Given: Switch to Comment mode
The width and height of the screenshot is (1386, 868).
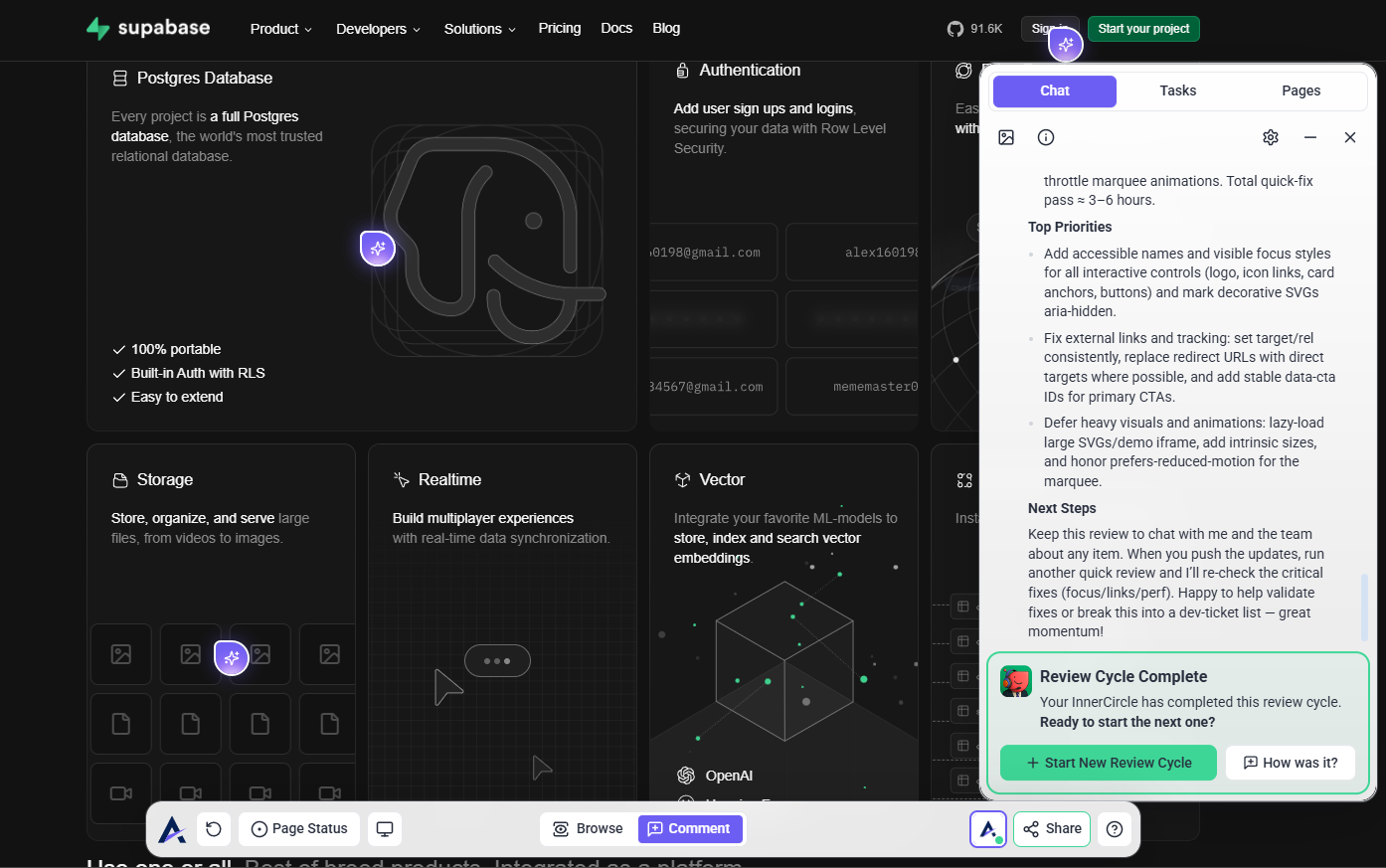Looking at the screenshot, I should [690, 829].
